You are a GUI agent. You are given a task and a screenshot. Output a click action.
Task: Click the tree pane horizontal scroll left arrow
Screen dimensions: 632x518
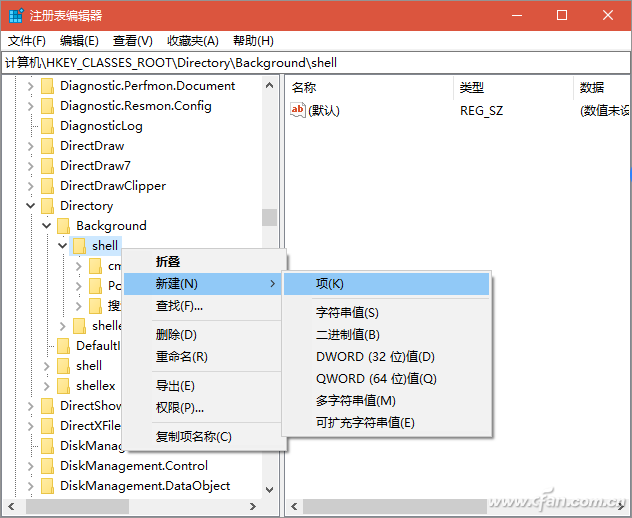(x=11, y=506)
